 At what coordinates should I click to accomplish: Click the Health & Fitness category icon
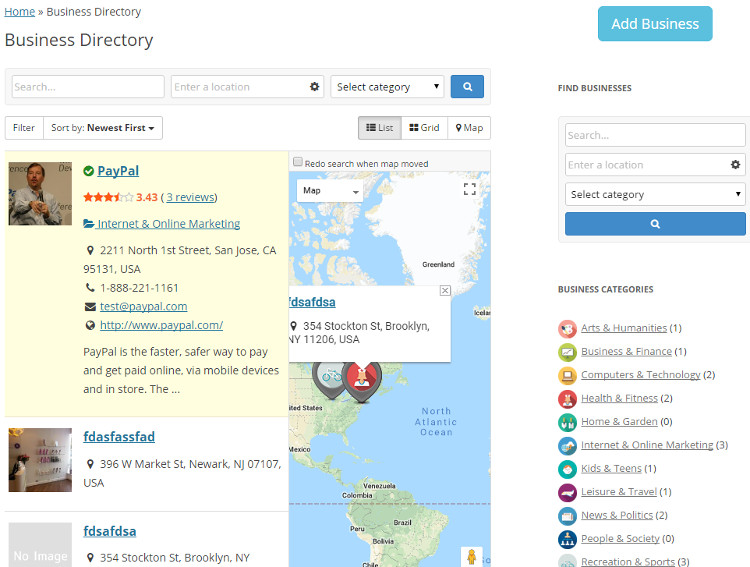coord(567,399)
